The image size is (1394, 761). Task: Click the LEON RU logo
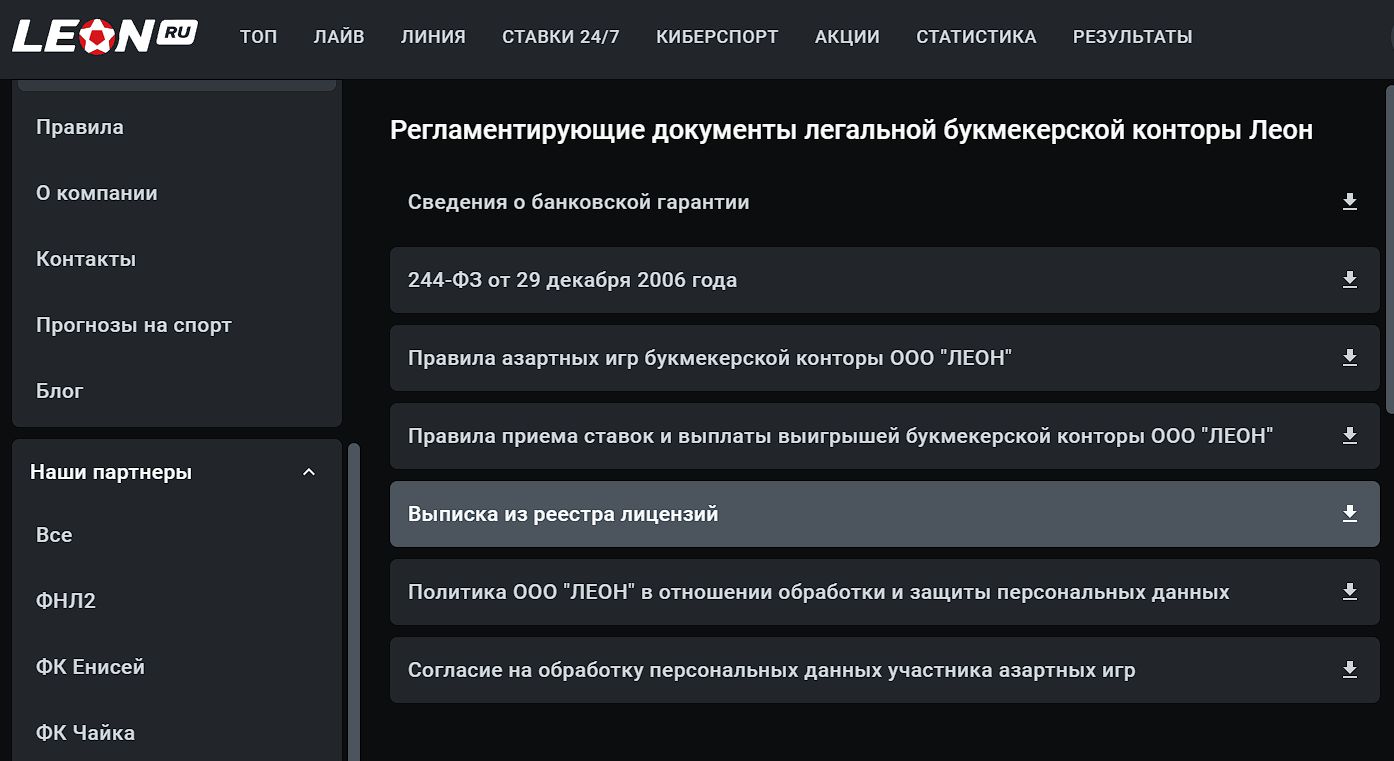click(105, 37)
